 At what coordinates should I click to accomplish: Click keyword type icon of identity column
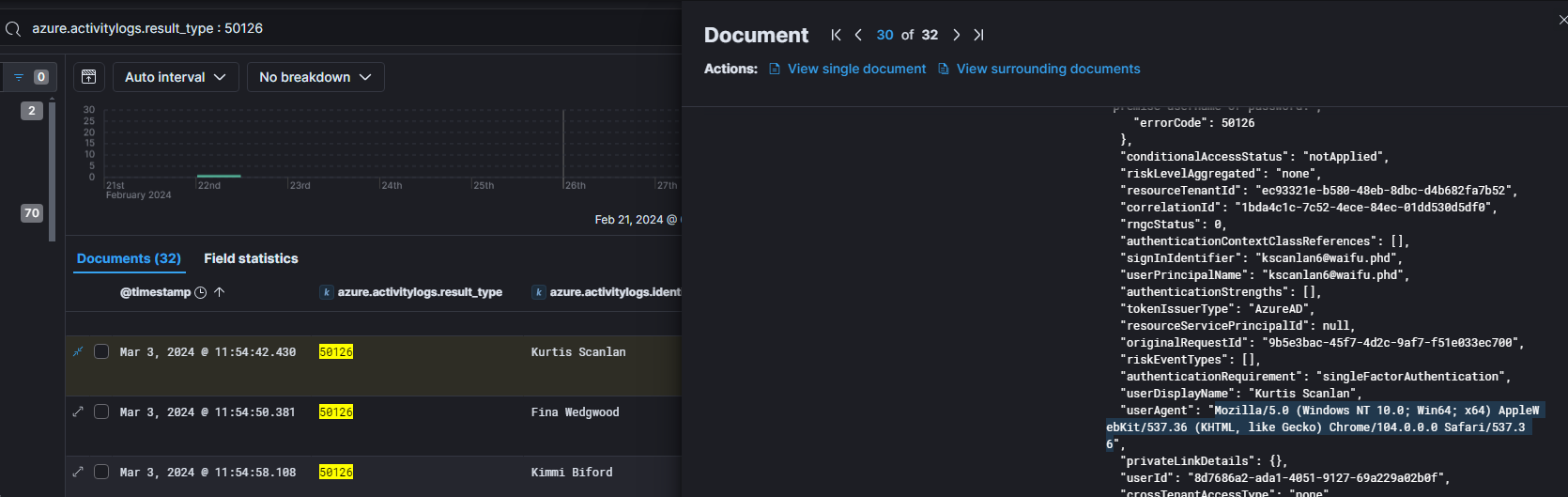pyautogui.click(x=539, y=292)
